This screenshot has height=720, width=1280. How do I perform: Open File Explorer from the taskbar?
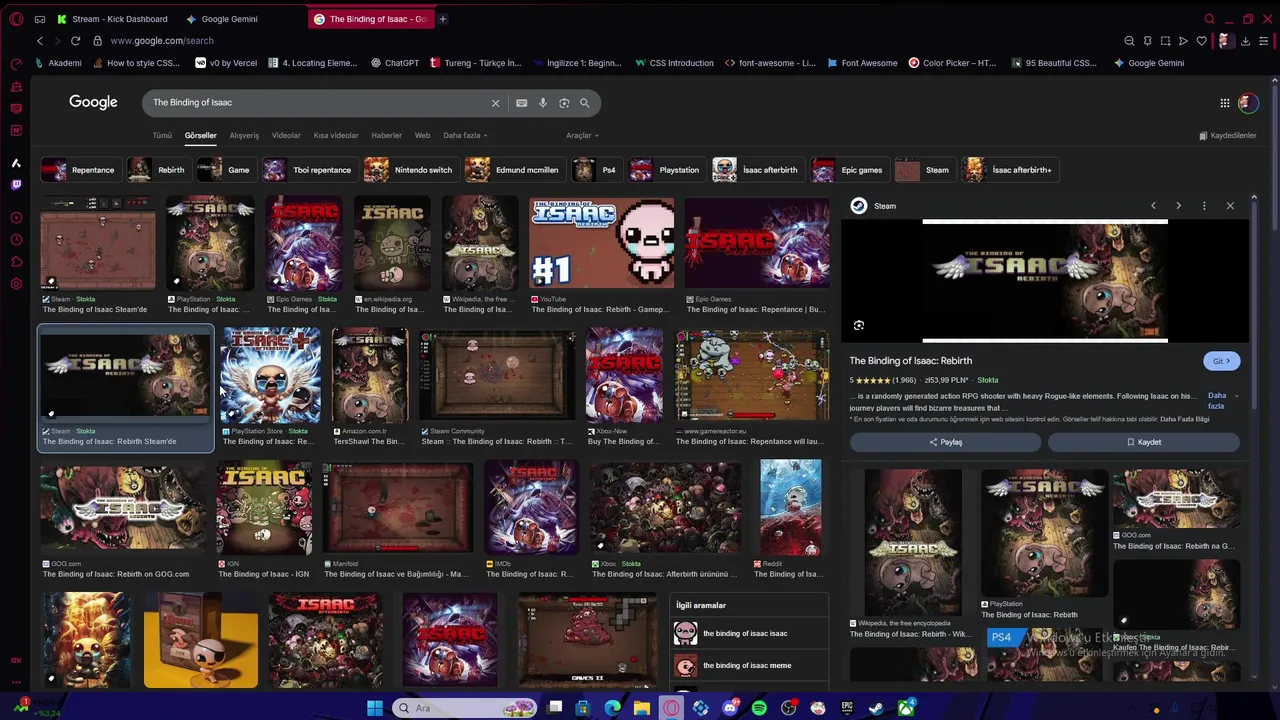pos(642,708)
